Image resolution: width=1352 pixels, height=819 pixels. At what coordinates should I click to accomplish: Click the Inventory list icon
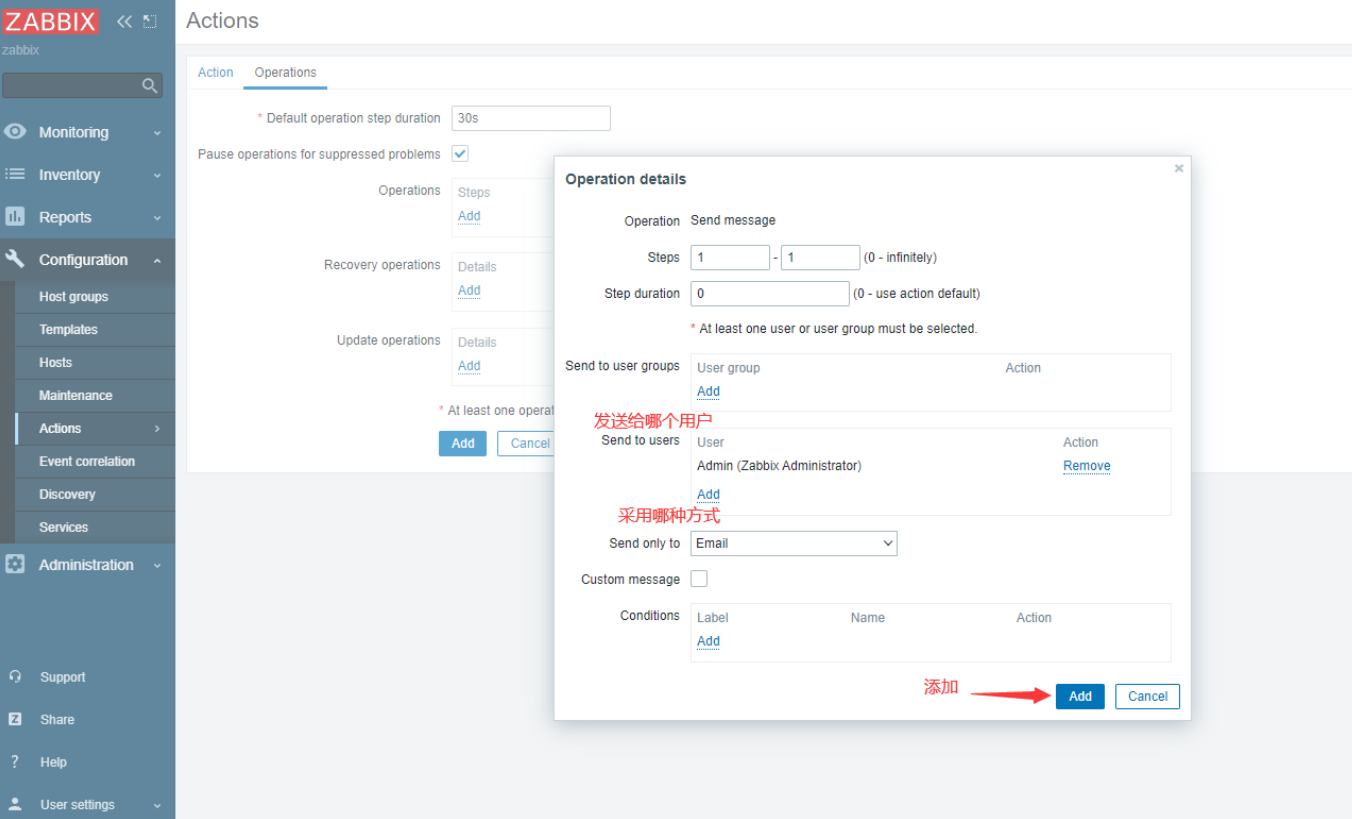pyautogui.click(x=15, y=174)
